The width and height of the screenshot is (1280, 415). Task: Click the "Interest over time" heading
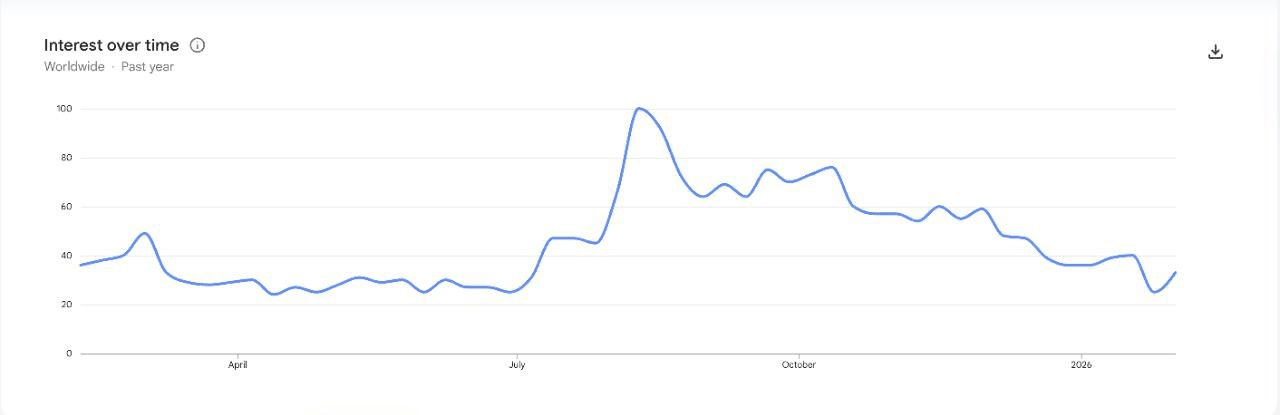[111, 45]
